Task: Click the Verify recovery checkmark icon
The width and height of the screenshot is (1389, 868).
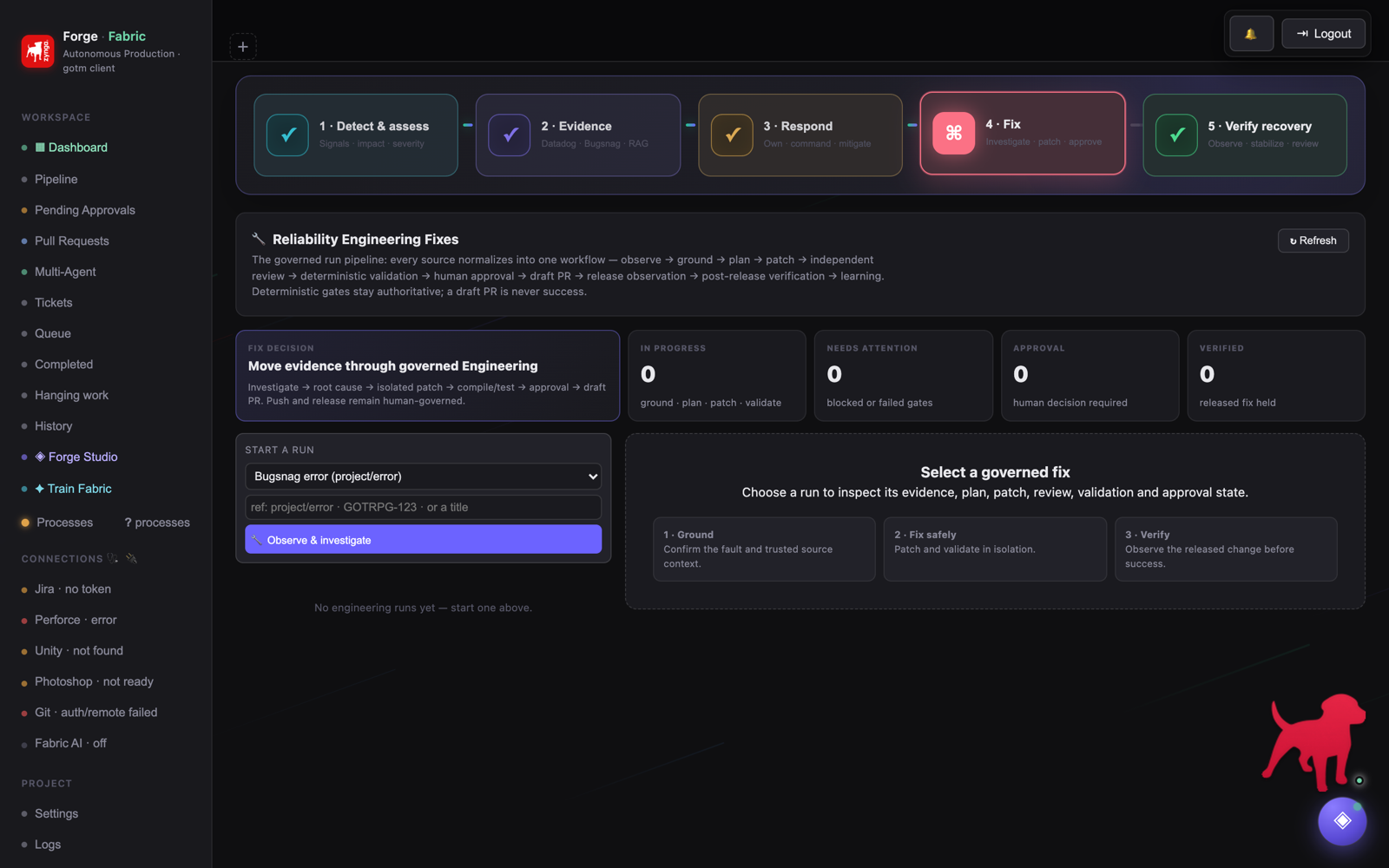Action: coord(1176,135)
